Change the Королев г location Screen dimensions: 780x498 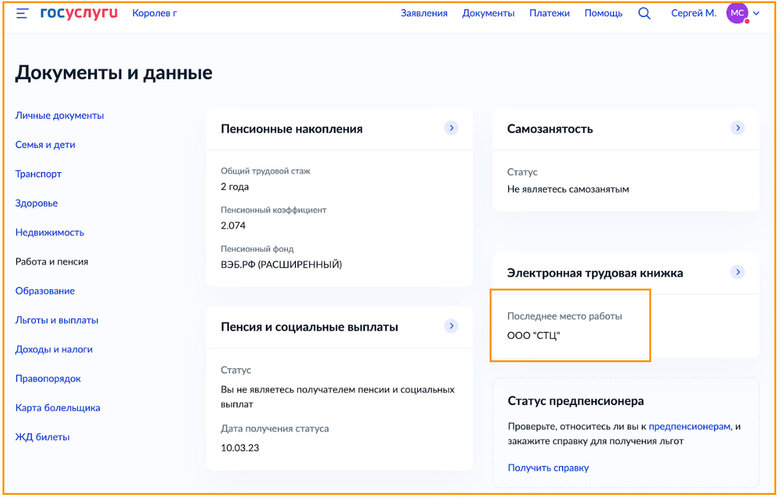click(x=154, y=14)
